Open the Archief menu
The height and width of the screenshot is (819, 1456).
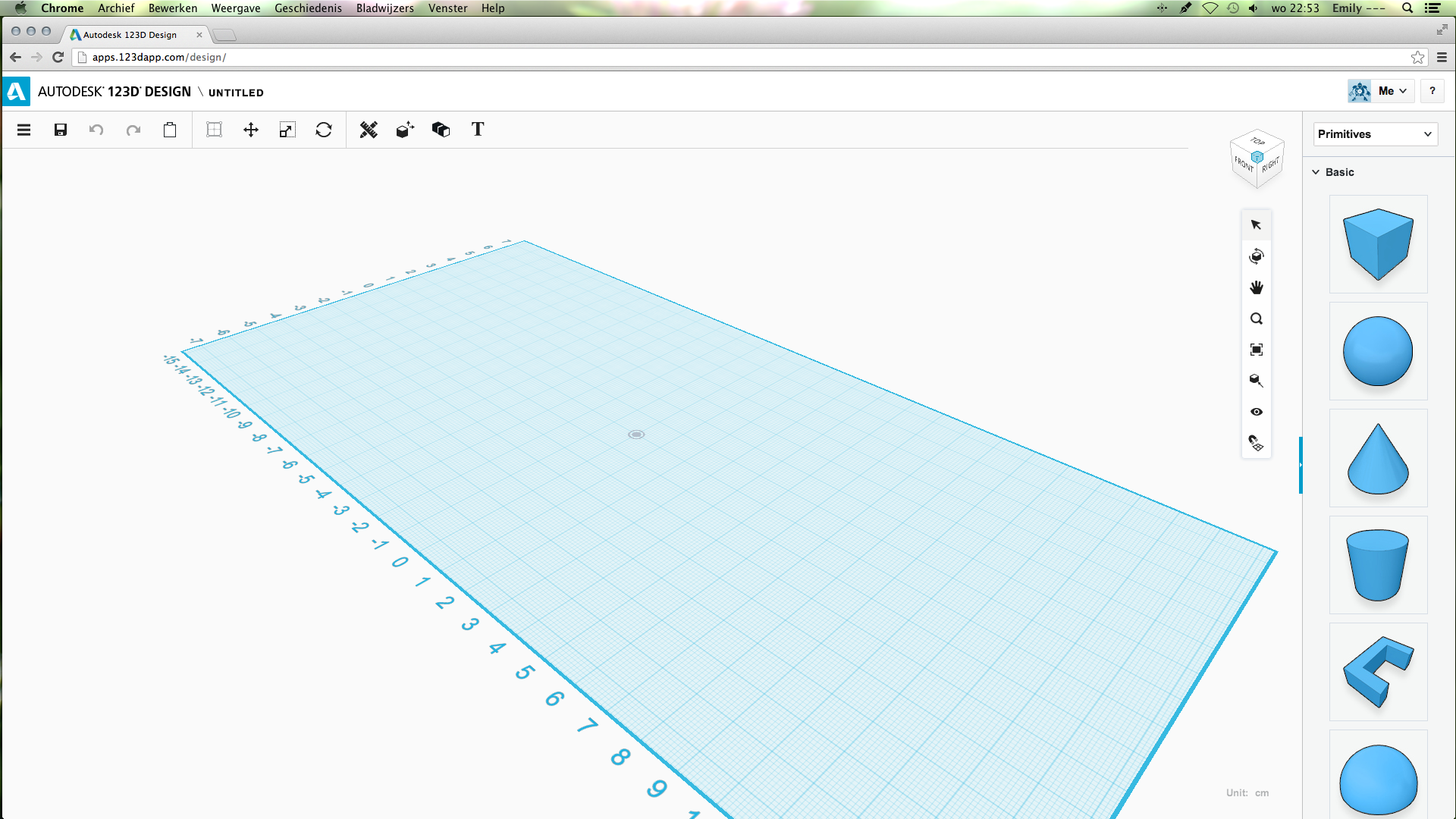116,8
